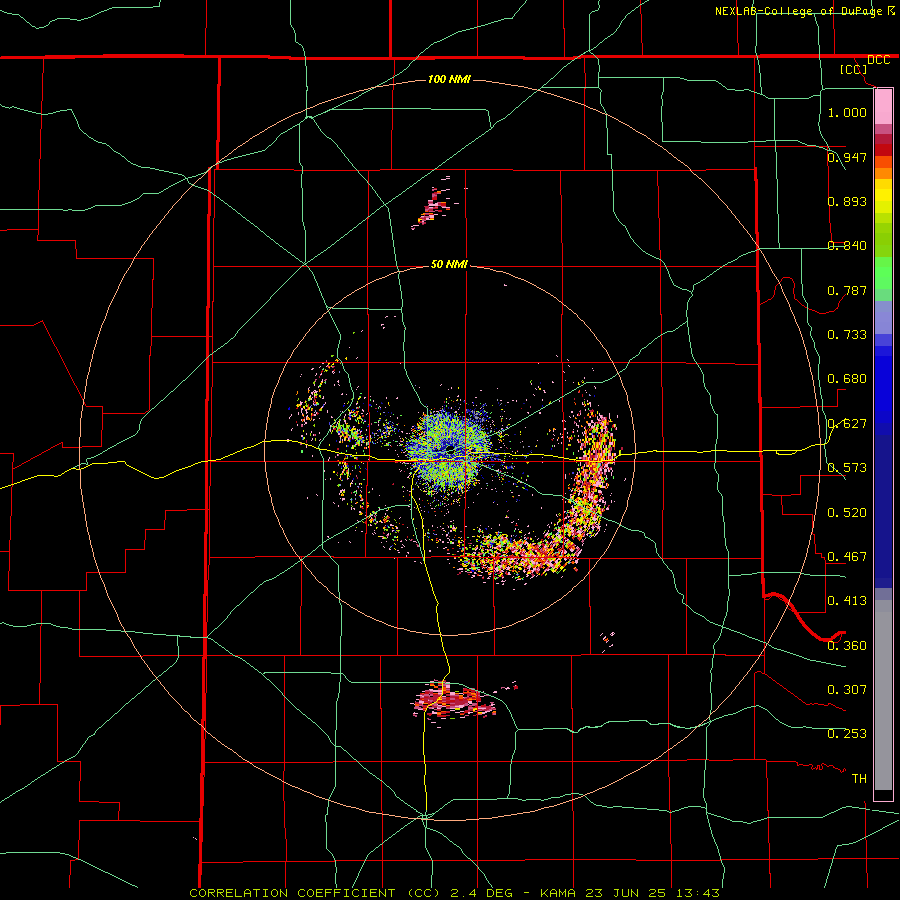Click the 0.413 legend value
Image resolution: width=900 pixels, height=900 pixels.
click(x=847, y=601)
